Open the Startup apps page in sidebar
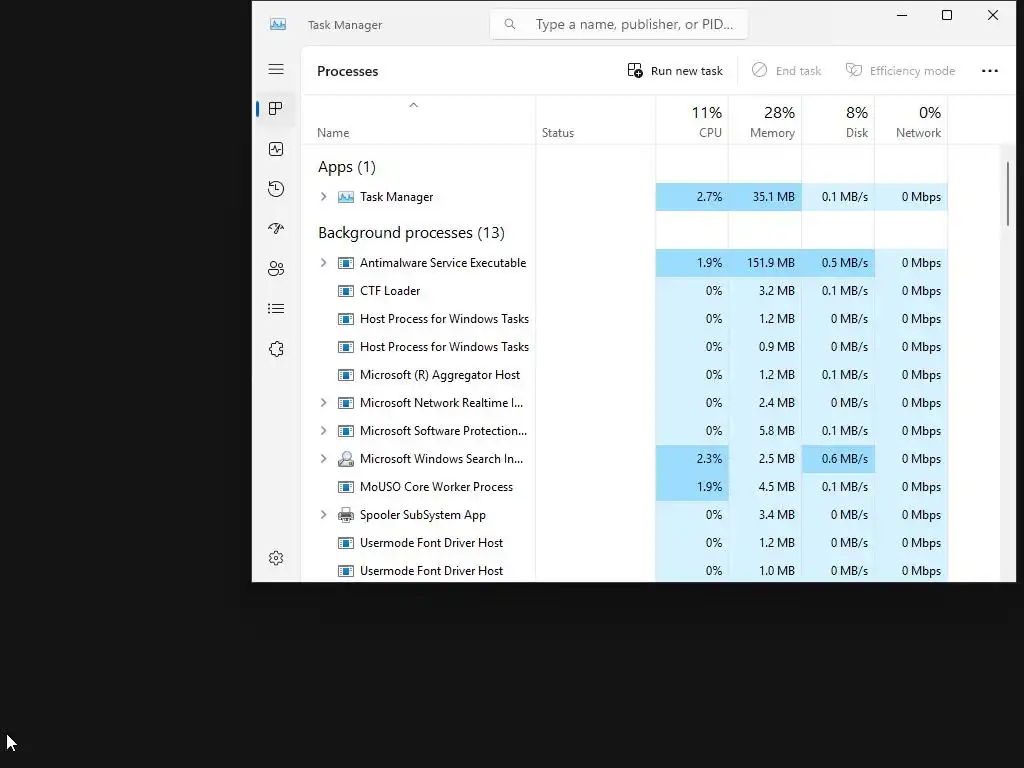 click(x=276, y=229)
